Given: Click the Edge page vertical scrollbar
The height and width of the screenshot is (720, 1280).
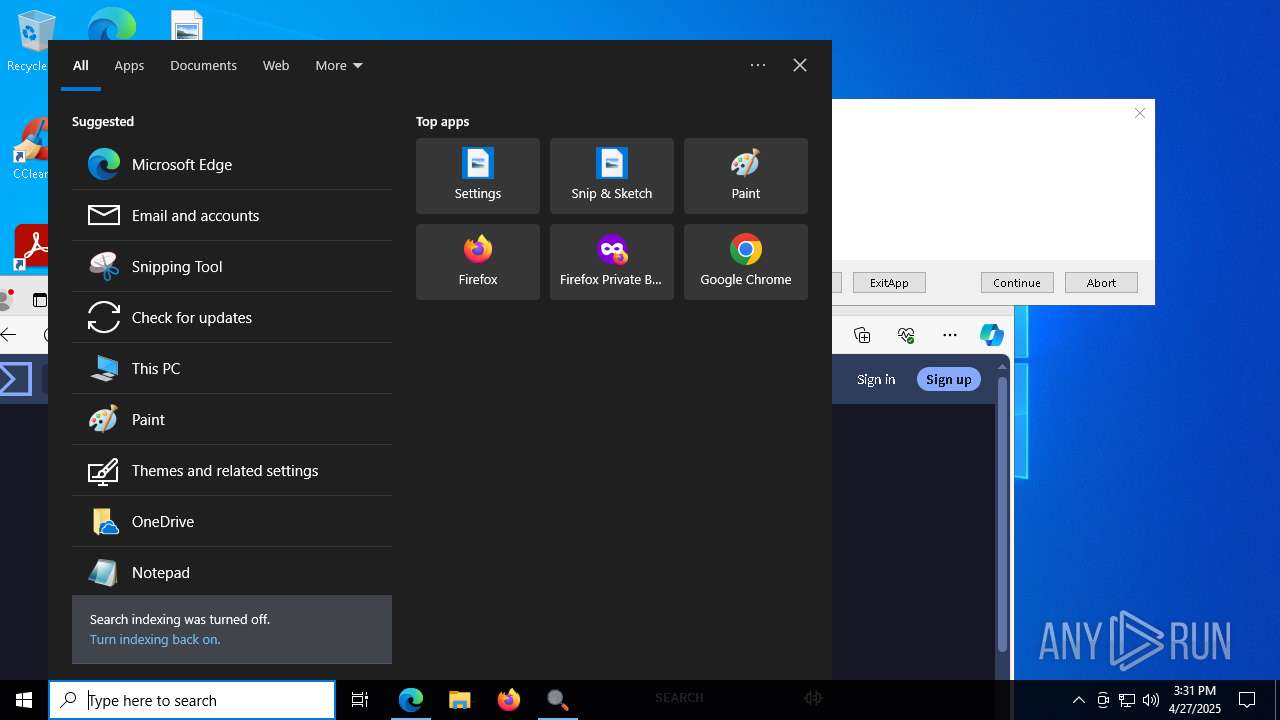Looking at the screenshot, I should pos(1002,515).
